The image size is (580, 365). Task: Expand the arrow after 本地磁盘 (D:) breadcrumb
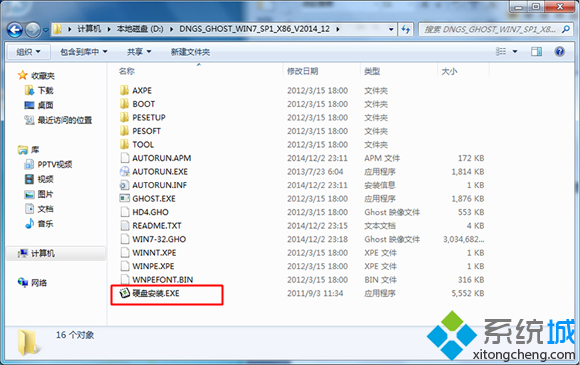[x=171, y=29]
